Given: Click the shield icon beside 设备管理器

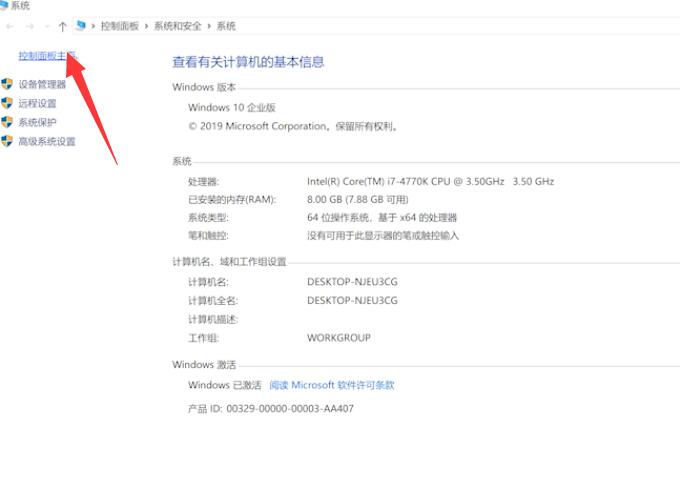Looking at the screenshot, I should coord(8,85).
